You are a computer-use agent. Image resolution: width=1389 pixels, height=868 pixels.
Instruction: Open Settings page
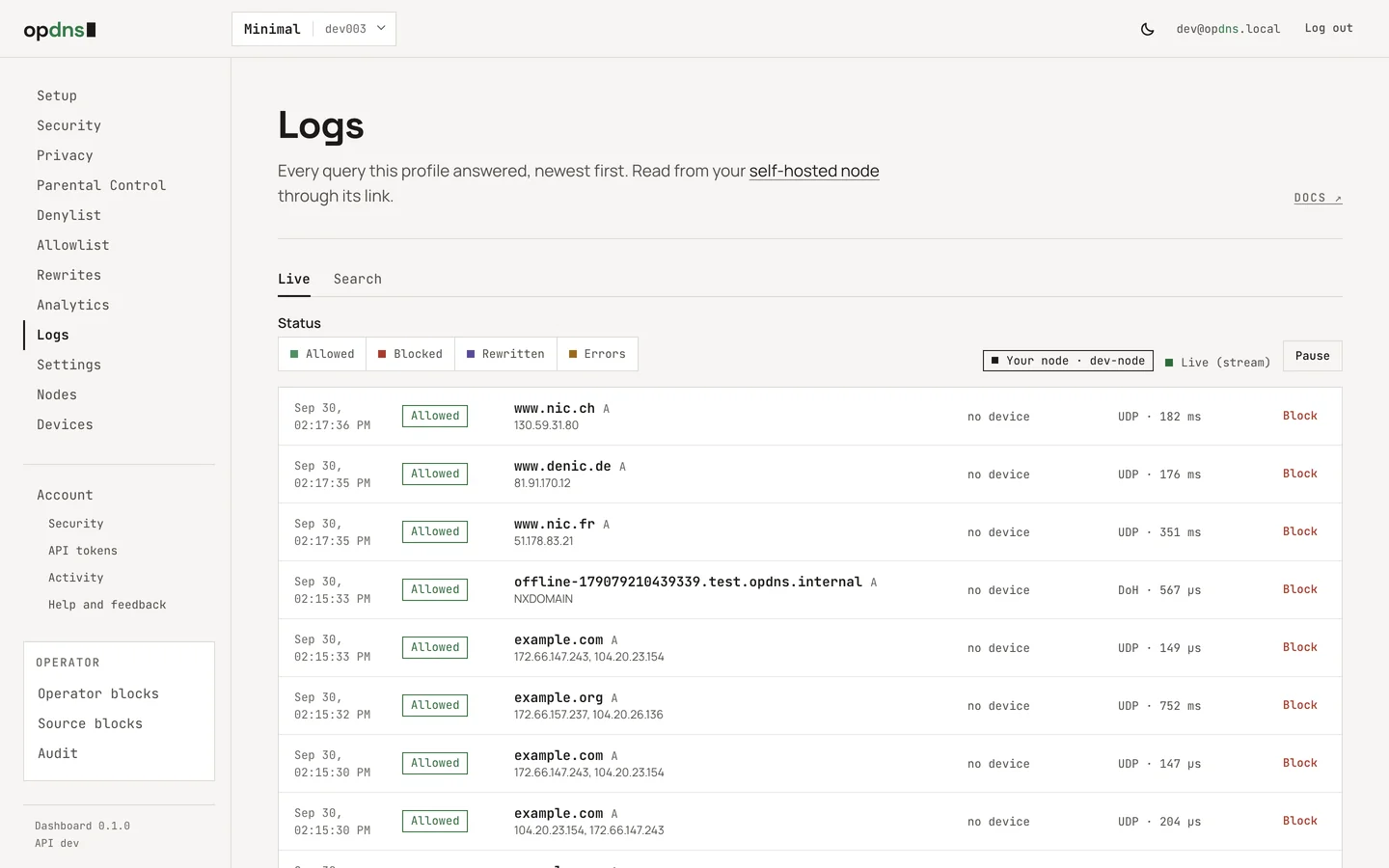(68, 365)
